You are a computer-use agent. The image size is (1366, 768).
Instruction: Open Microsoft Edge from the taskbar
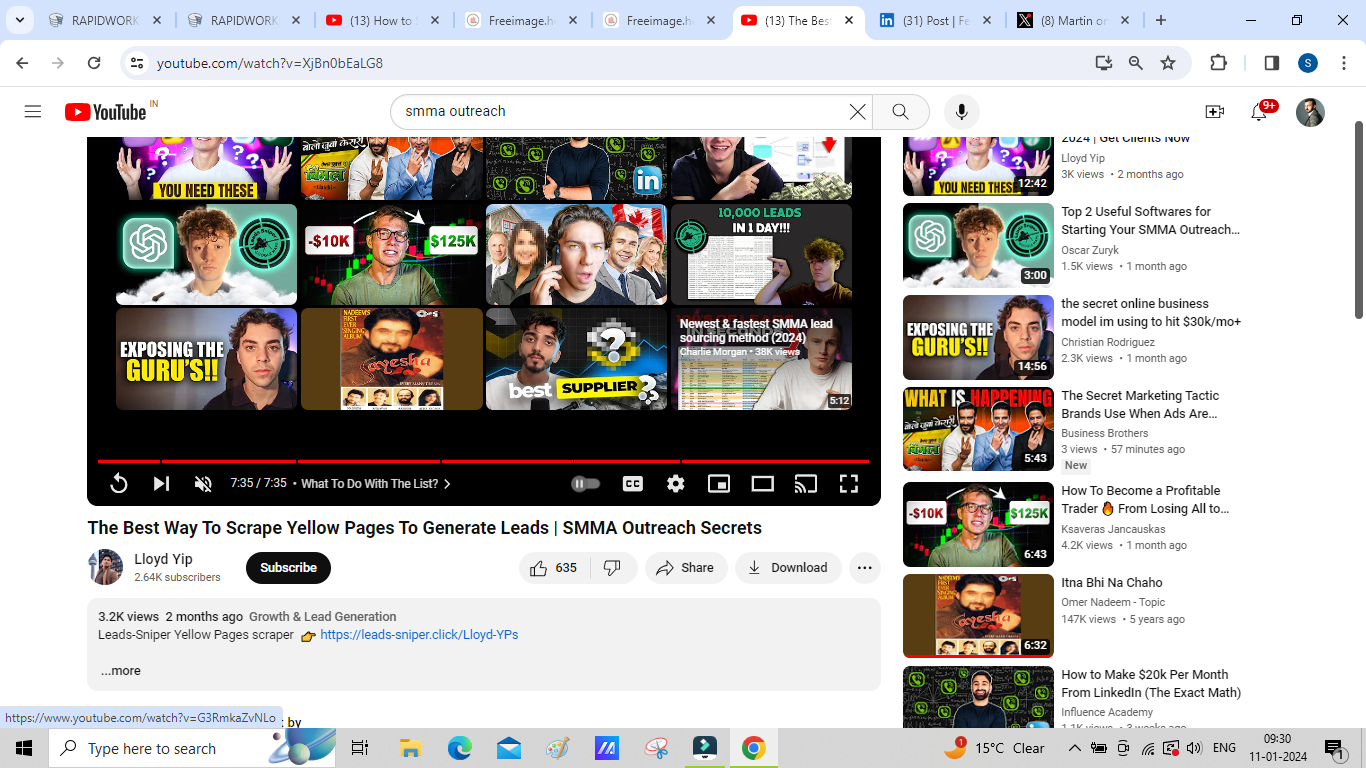click(459, 748)
